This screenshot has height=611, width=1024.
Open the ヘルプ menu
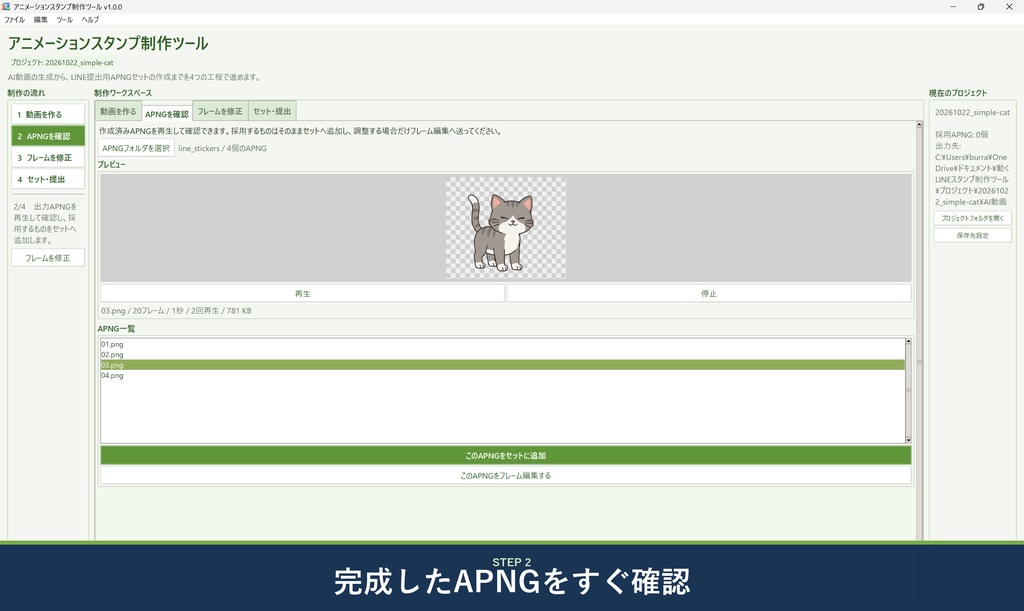pyautogui.click(x=90, y=20)
